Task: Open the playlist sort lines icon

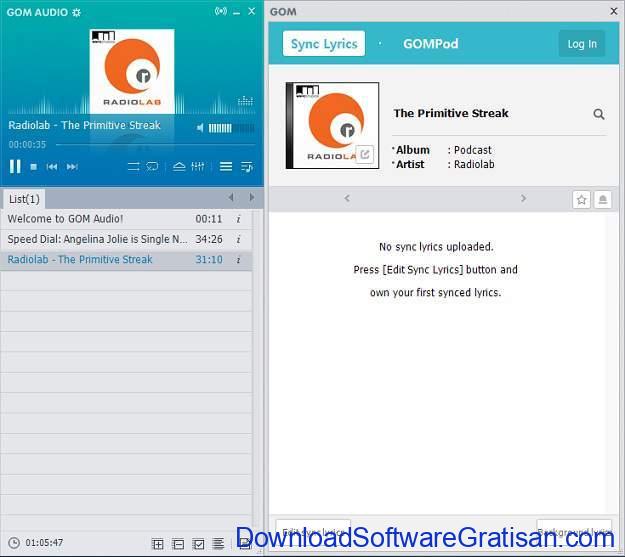Action: coord(218,543)
